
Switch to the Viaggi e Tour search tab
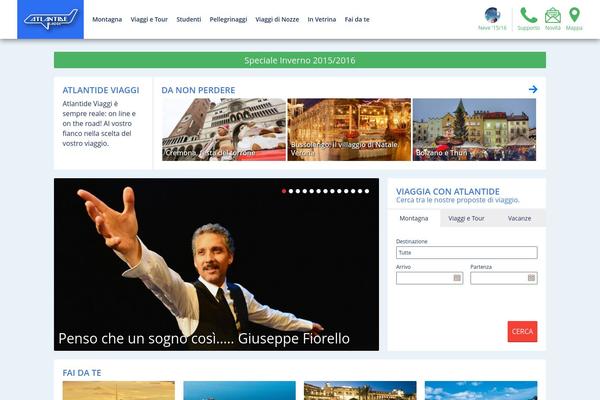pos(466,218)
